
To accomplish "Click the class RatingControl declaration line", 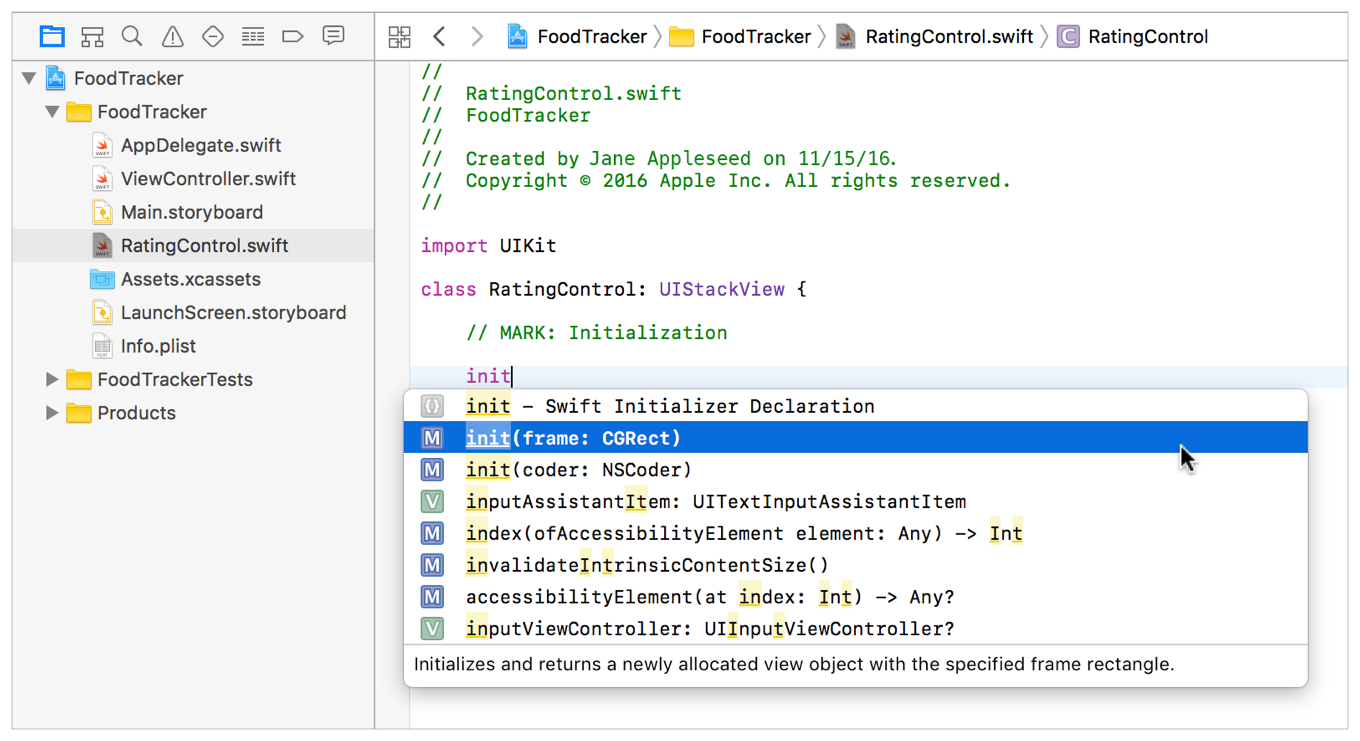I will 613,290.
